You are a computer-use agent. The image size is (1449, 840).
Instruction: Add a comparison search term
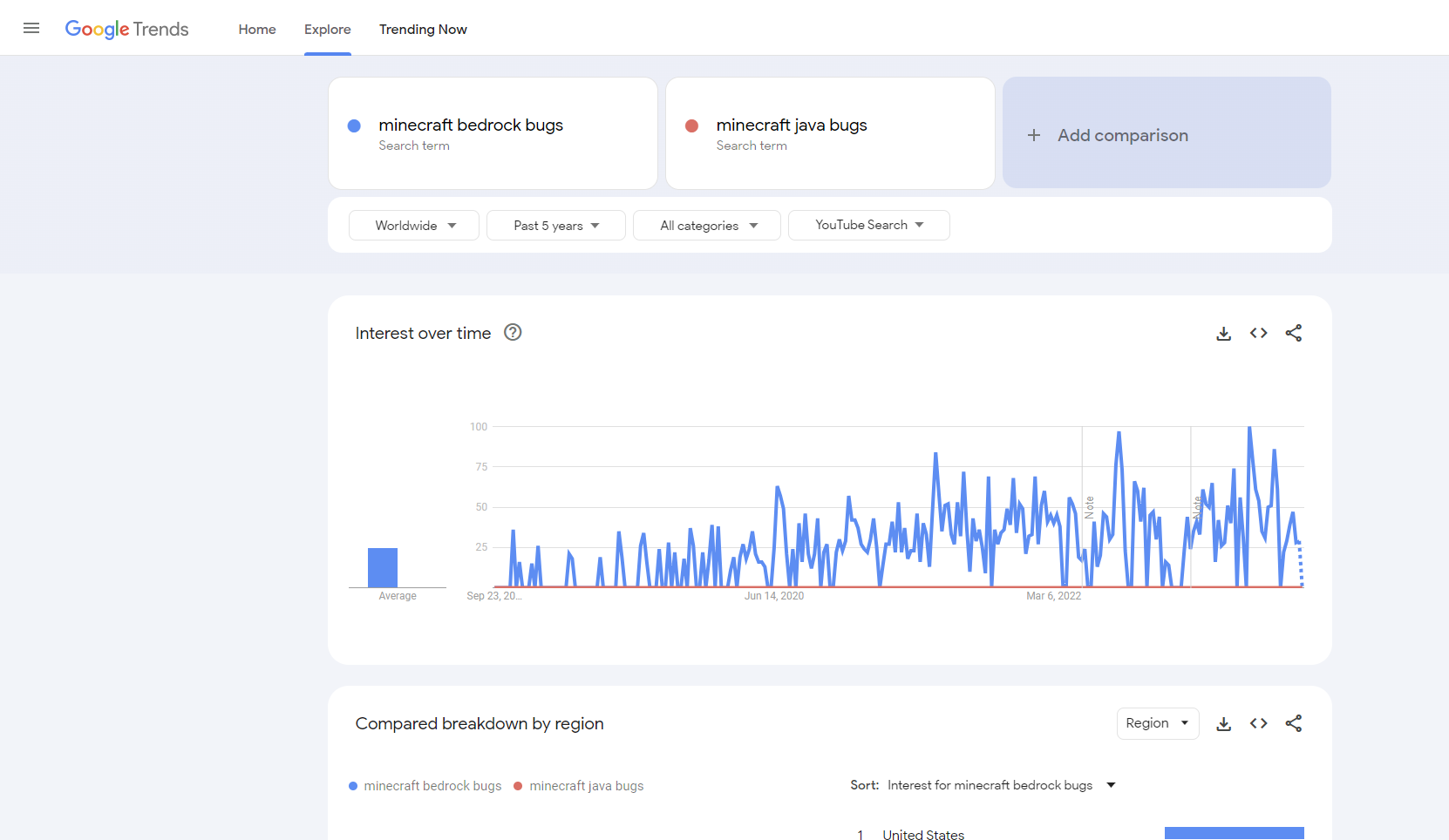point(1167,133)
